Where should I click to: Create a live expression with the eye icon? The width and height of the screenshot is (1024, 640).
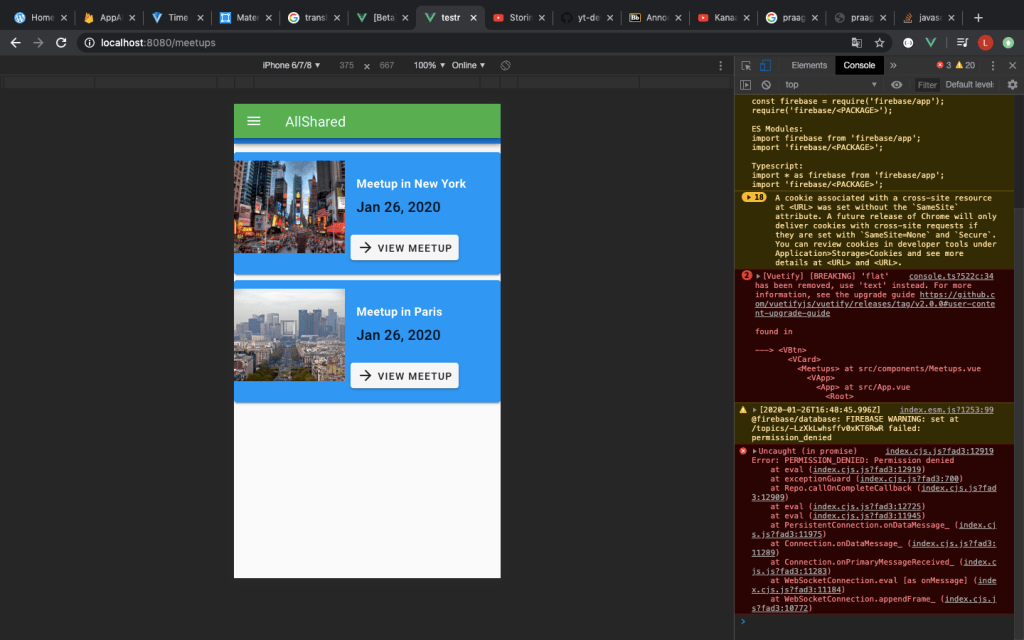[896, 85]
